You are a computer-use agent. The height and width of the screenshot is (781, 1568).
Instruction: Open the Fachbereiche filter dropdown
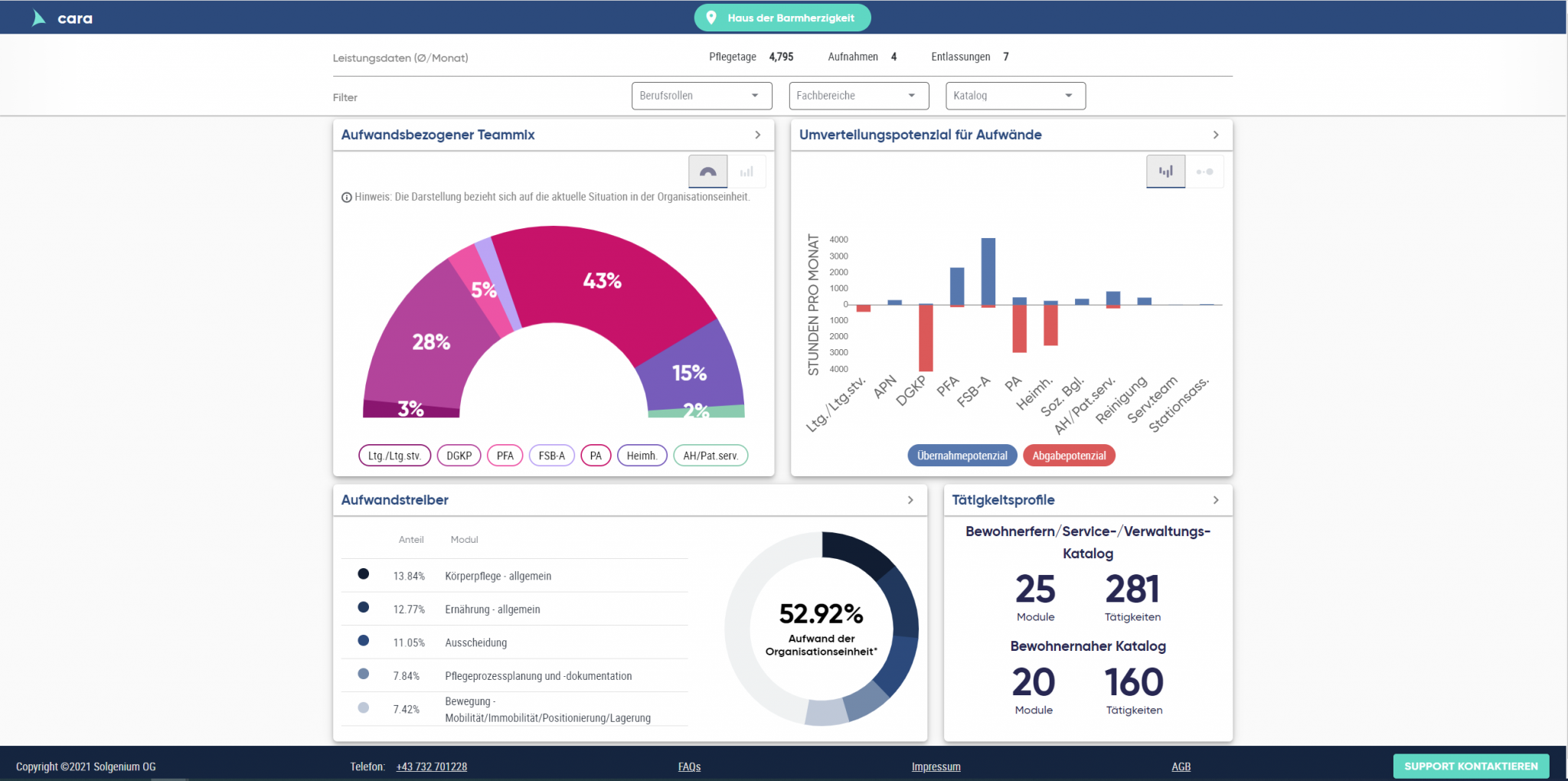[858, 96]
